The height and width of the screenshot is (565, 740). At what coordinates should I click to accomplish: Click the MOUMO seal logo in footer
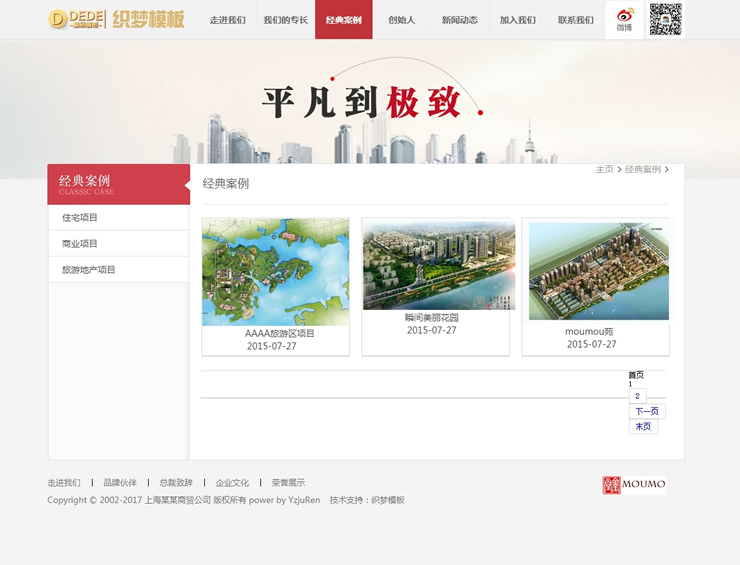pos(634,485)
